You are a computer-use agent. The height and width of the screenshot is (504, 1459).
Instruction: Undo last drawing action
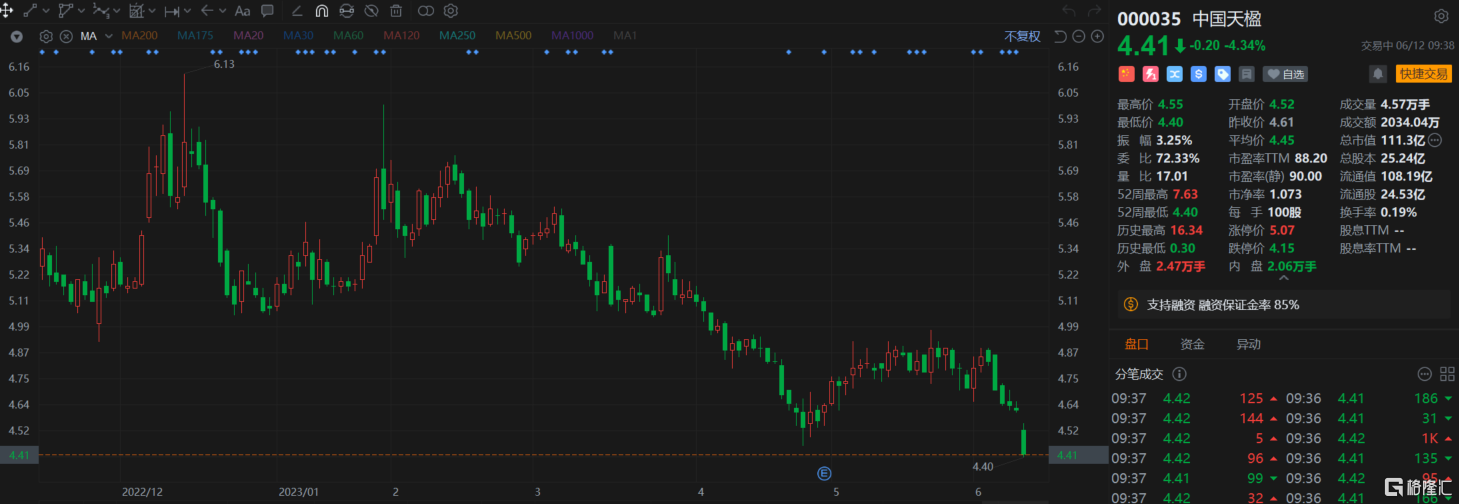(1069, 11)
